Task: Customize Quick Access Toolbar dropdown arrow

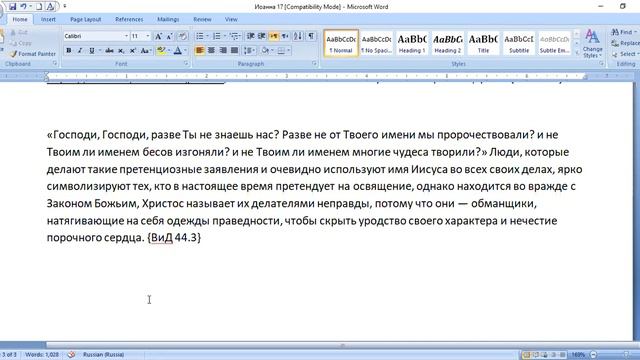Action: 64,7
